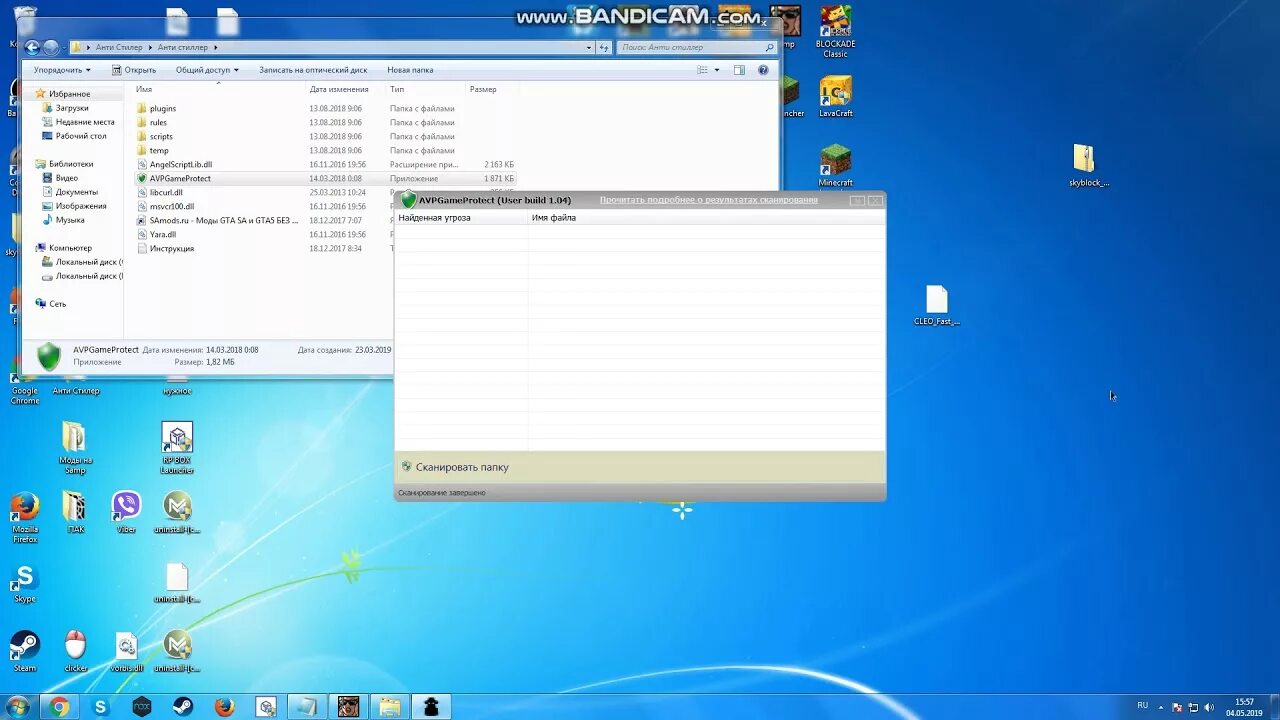Select the vorbis.dll desktop file

[x=127, y=651]
